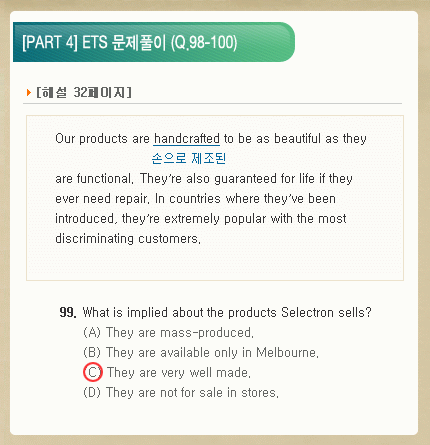The height and width of the screenshot is (445, 430).
Task: Choose option (A) They are mass-produced
Action: (168, 332)
